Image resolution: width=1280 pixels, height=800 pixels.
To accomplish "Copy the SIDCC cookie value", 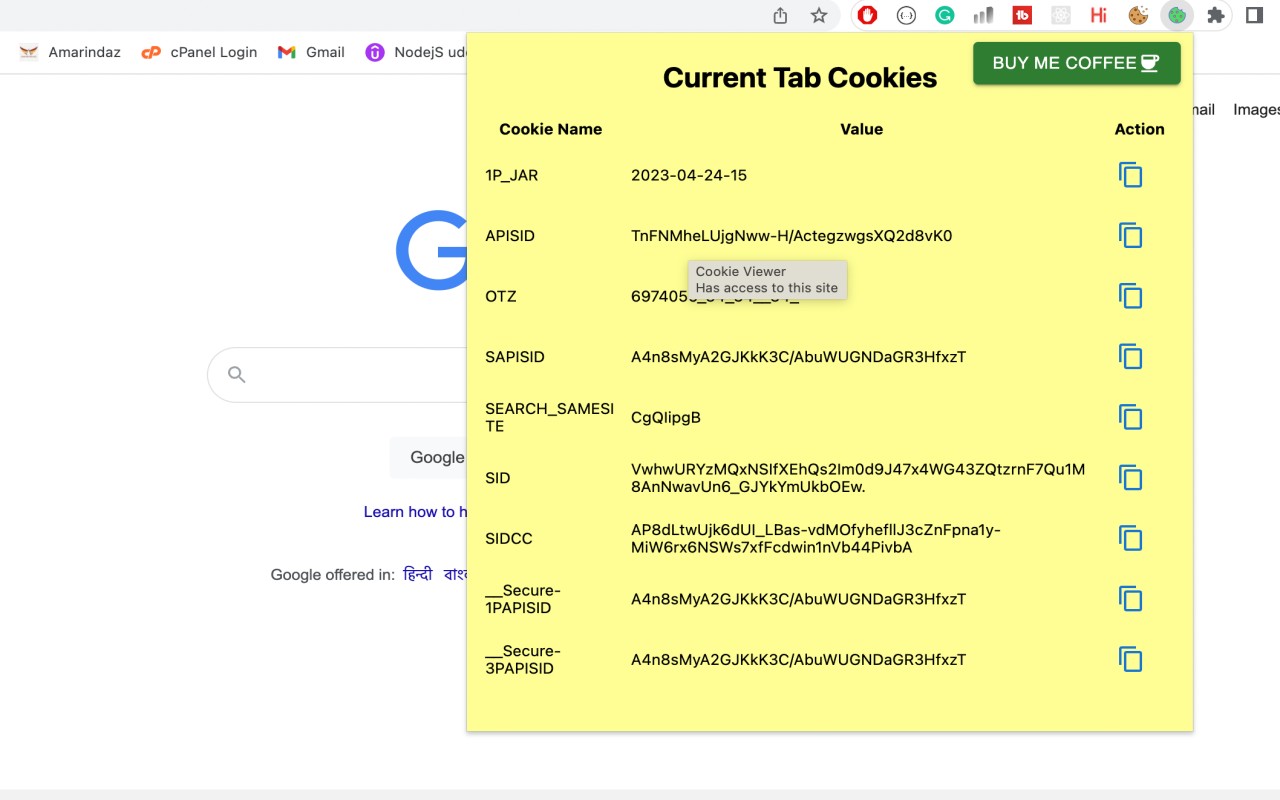I will (1130, 539).
